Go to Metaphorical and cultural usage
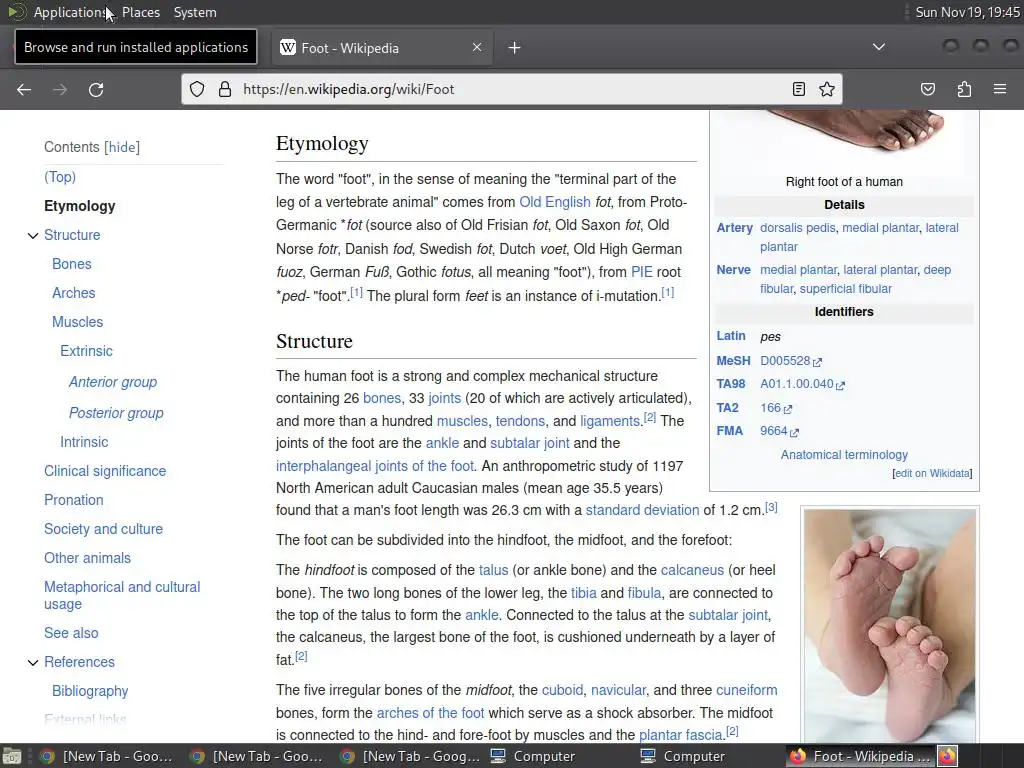This screenshot has height=768, width=1024. click(122, 596)
